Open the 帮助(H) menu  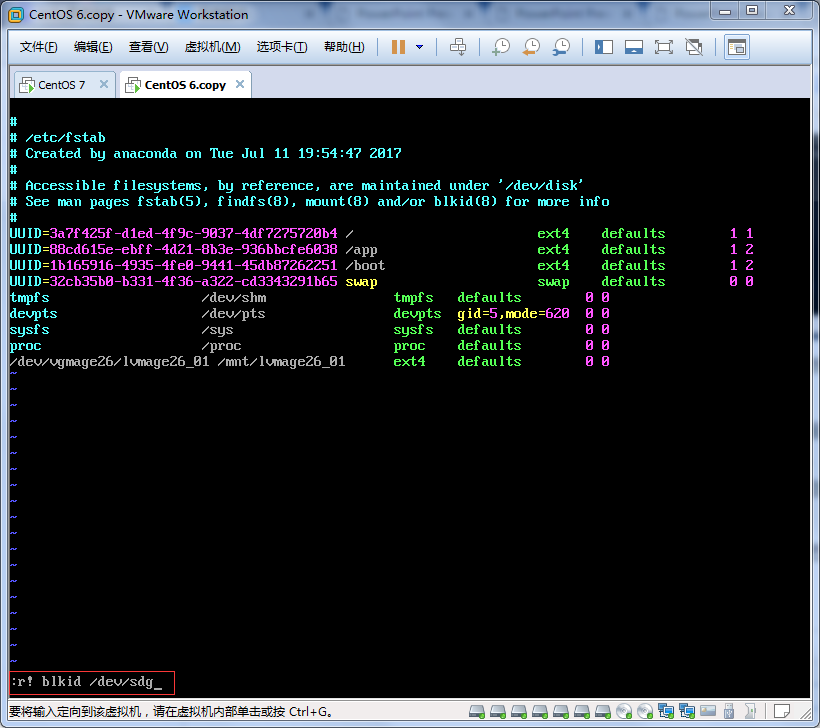[x=344, y=47]
